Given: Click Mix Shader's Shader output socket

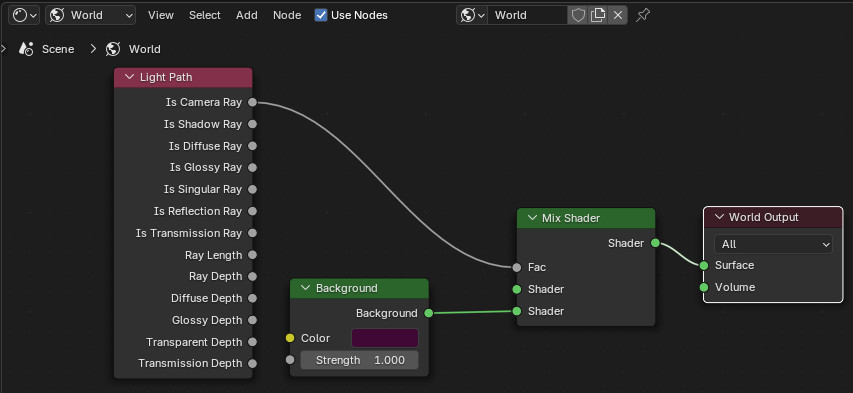Looking at the screenshot, I should pyautogui.click(x=656, y=243).
